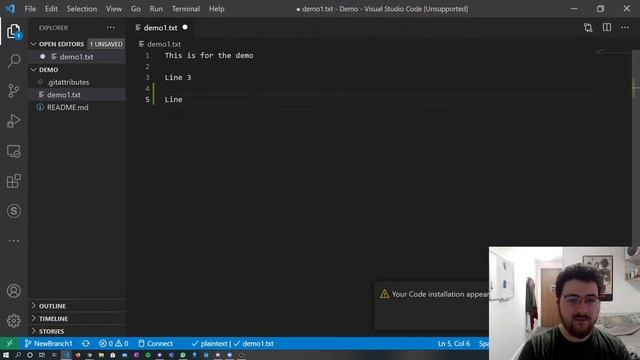The height and width of the screenshot is (360, 640).
Task: Expand the Timeline section
Action: point(53,319)
